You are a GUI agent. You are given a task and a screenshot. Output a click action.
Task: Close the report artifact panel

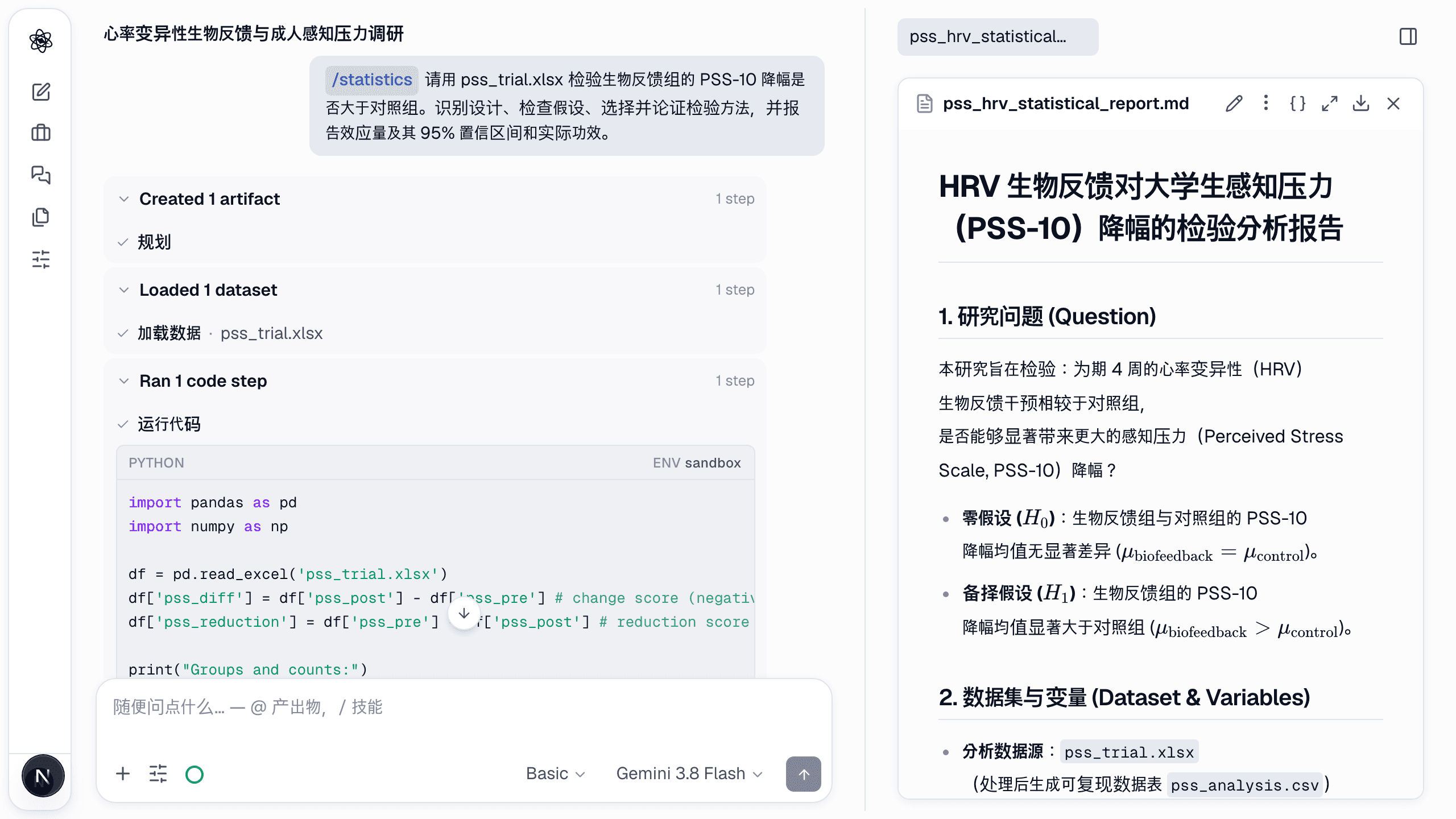[x=1393, y=104]
